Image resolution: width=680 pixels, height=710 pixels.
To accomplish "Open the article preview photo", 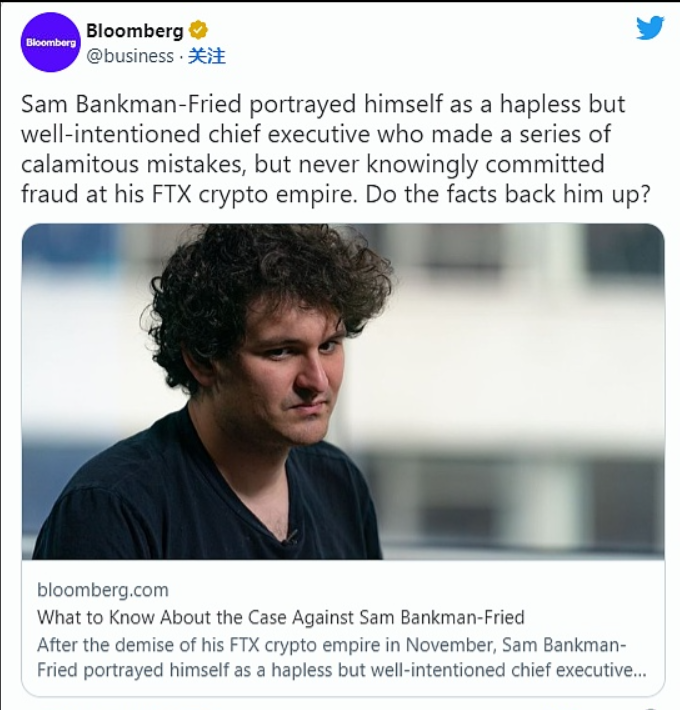I will click(x=343, y=390).
